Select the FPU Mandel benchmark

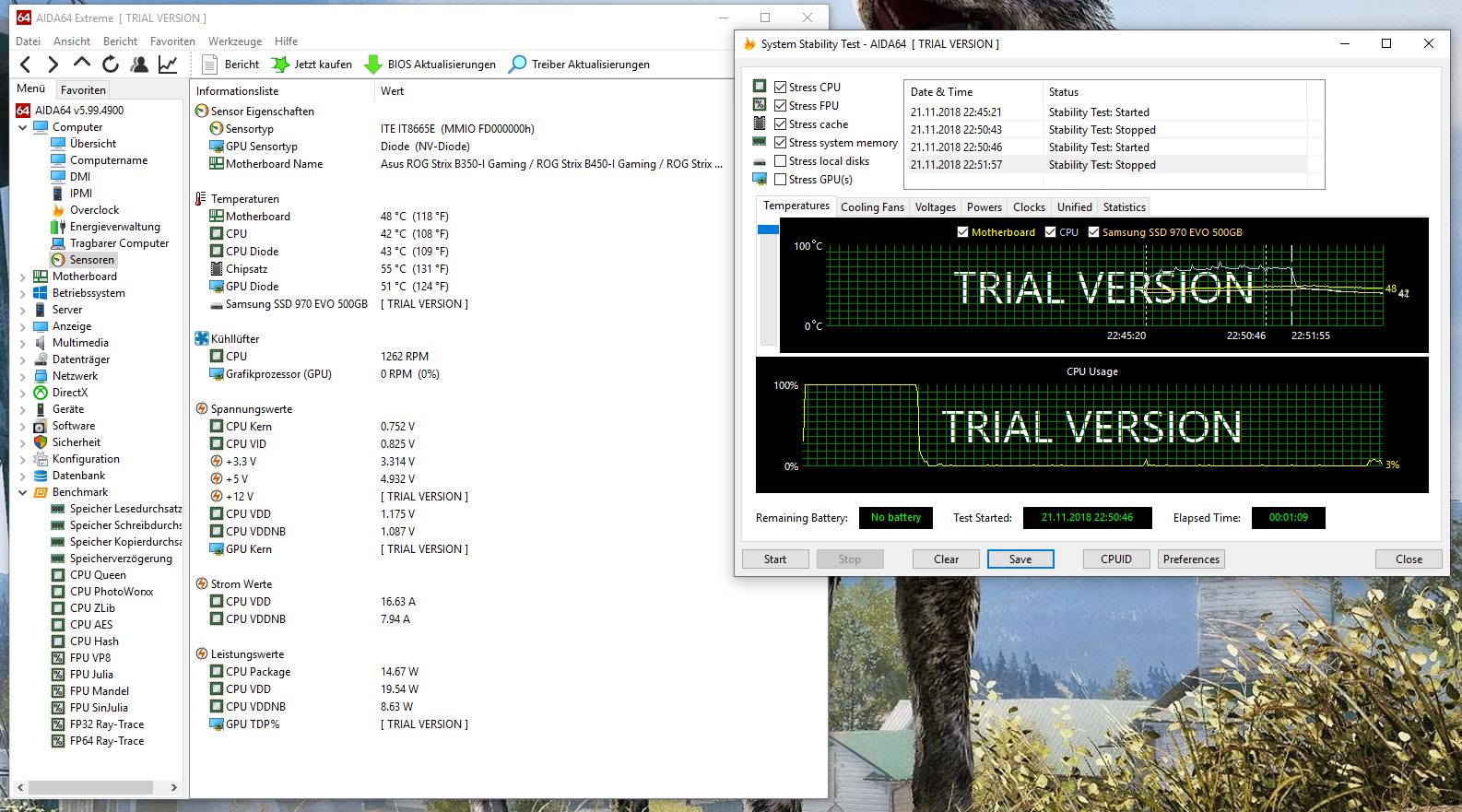[x=100, y=691]
